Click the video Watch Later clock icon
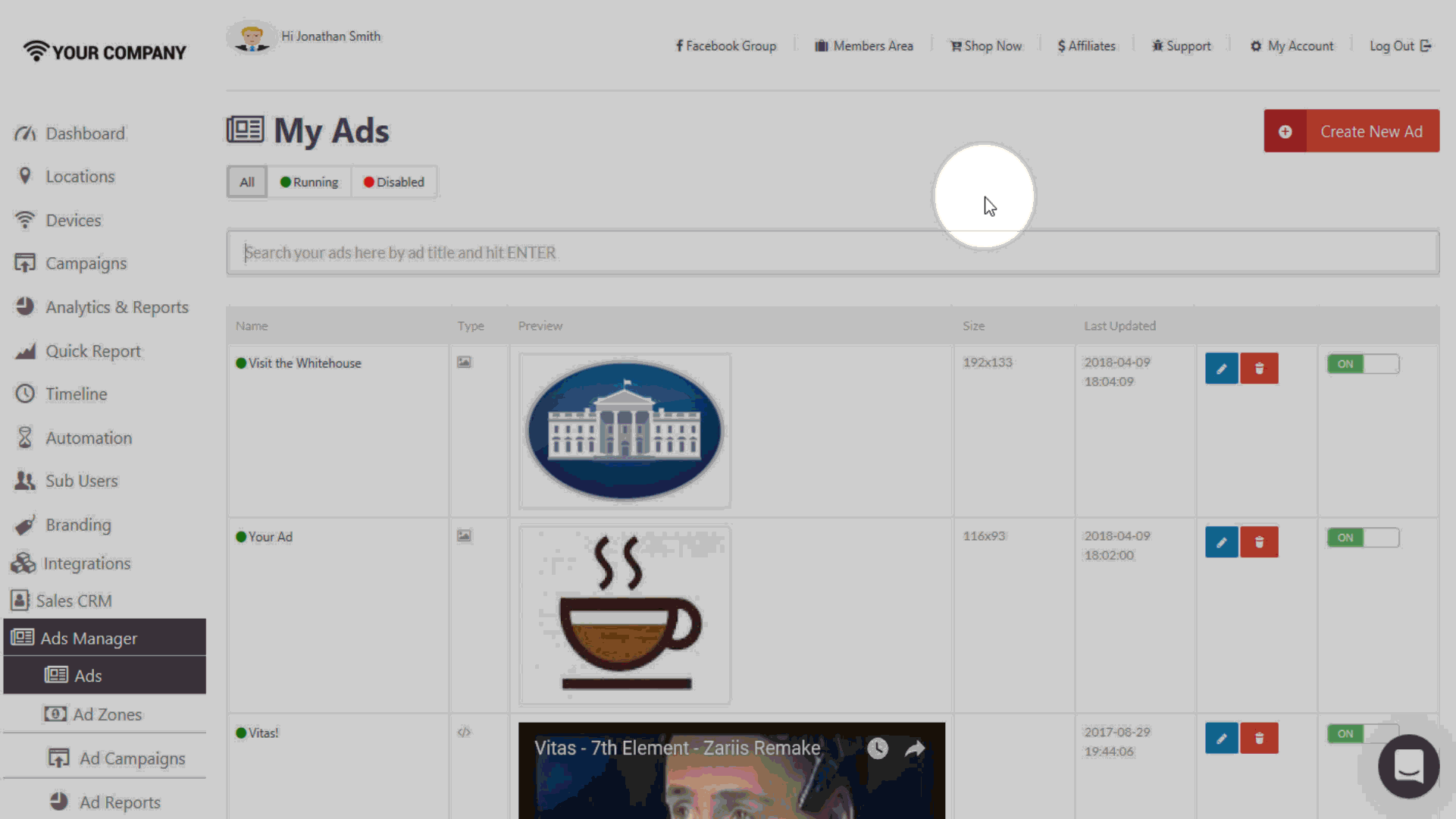Viewport: 1456px width, 819px height. [x=878, y=748]
